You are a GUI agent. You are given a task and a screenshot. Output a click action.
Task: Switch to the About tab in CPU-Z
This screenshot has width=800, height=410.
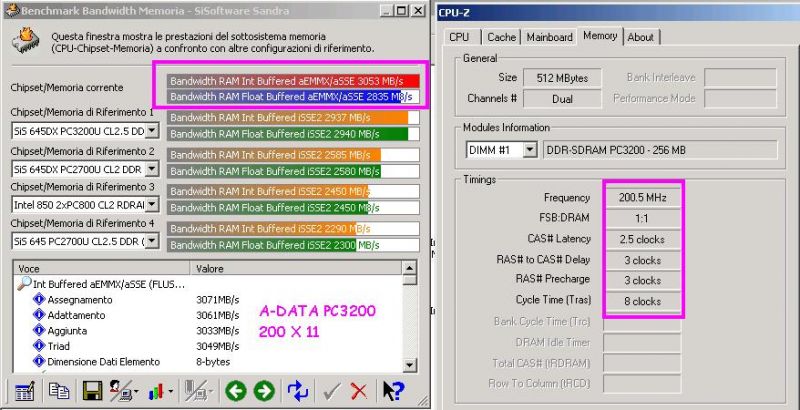[x=641, y=37]
